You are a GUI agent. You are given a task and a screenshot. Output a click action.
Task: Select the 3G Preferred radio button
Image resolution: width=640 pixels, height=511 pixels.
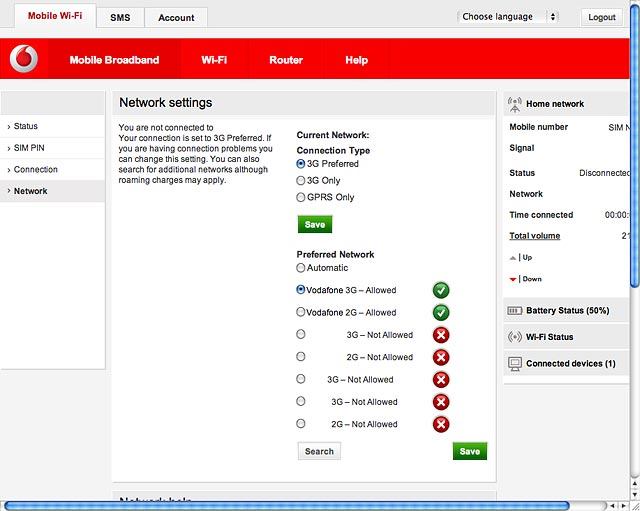pyautogui.click(x=301, y=164)
